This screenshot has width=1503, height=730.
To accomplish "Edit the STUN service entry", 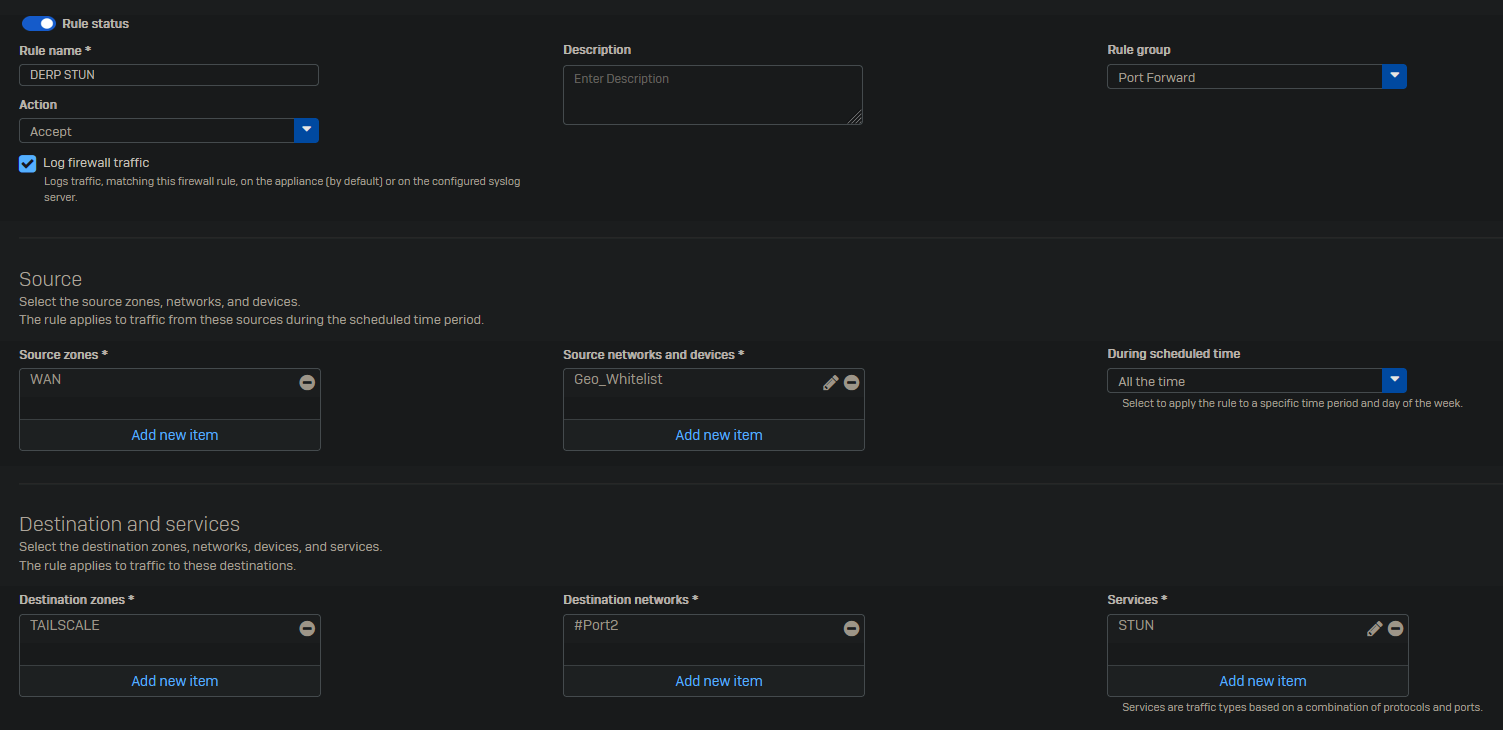I will click(x=1374, y=628).
